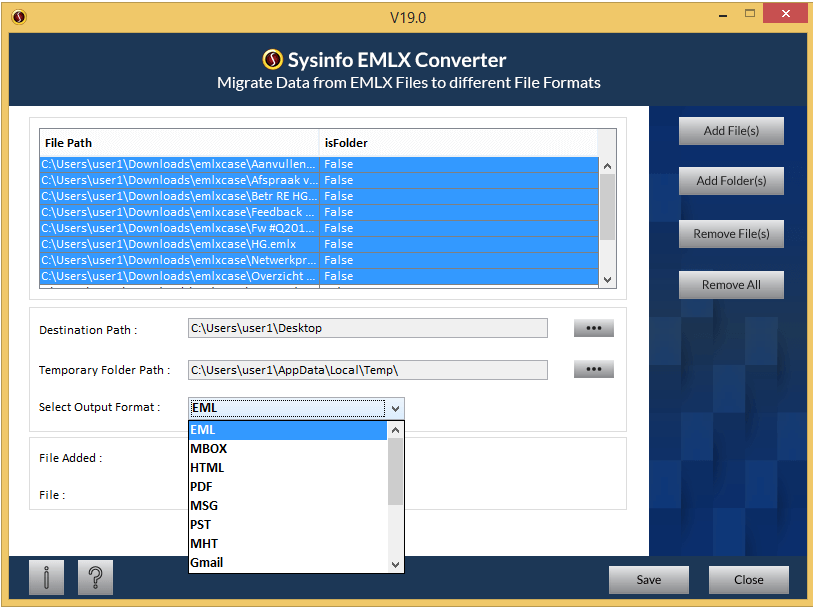Click the File Path column header
This screenshot has width=813, height=607.
coord(179,143)
